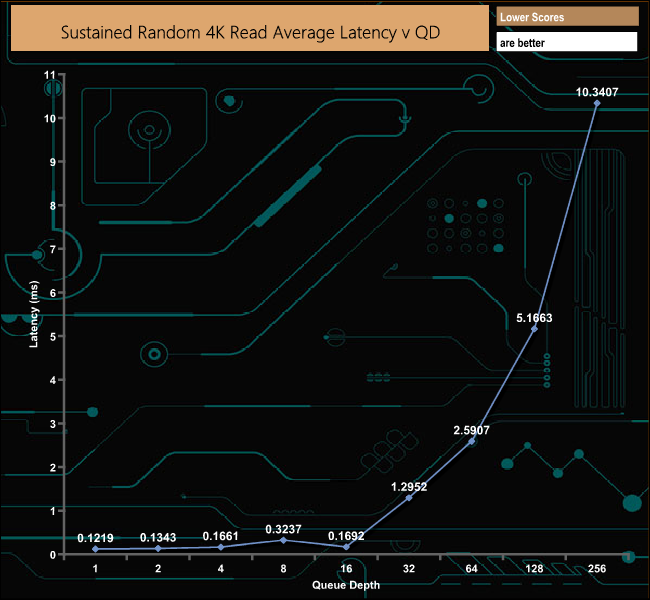The width and height of the screenshot is (650, 600).
Task: Click the data point marker at queue depth 128
Action: tap(534, 329)
